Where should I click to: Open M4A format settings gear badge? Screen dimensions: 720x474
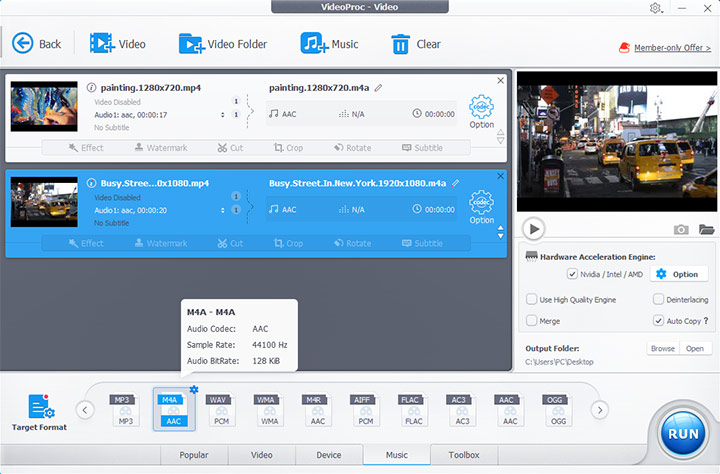pos(194,389)
